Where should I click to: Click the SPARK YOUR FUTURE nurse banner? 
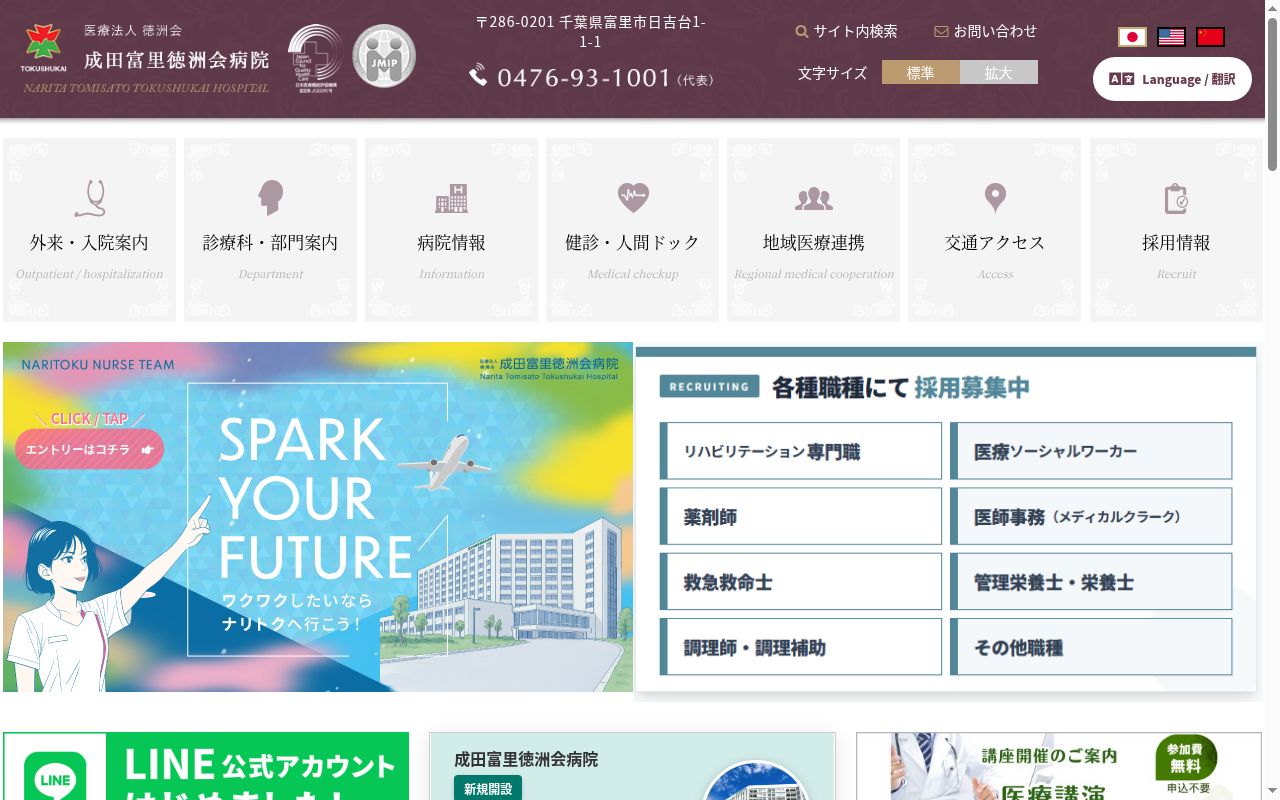tap(318, 517)
